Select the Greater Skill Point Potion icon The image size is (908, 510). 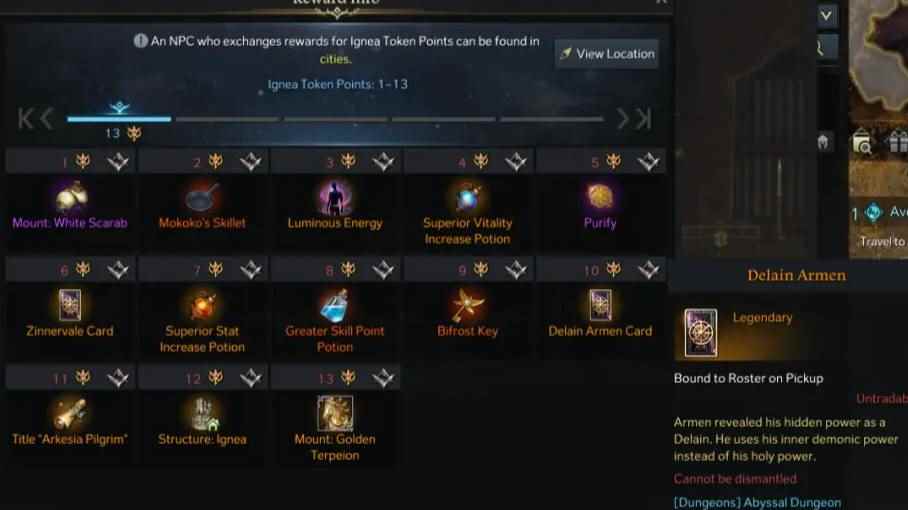coord(335,305)
